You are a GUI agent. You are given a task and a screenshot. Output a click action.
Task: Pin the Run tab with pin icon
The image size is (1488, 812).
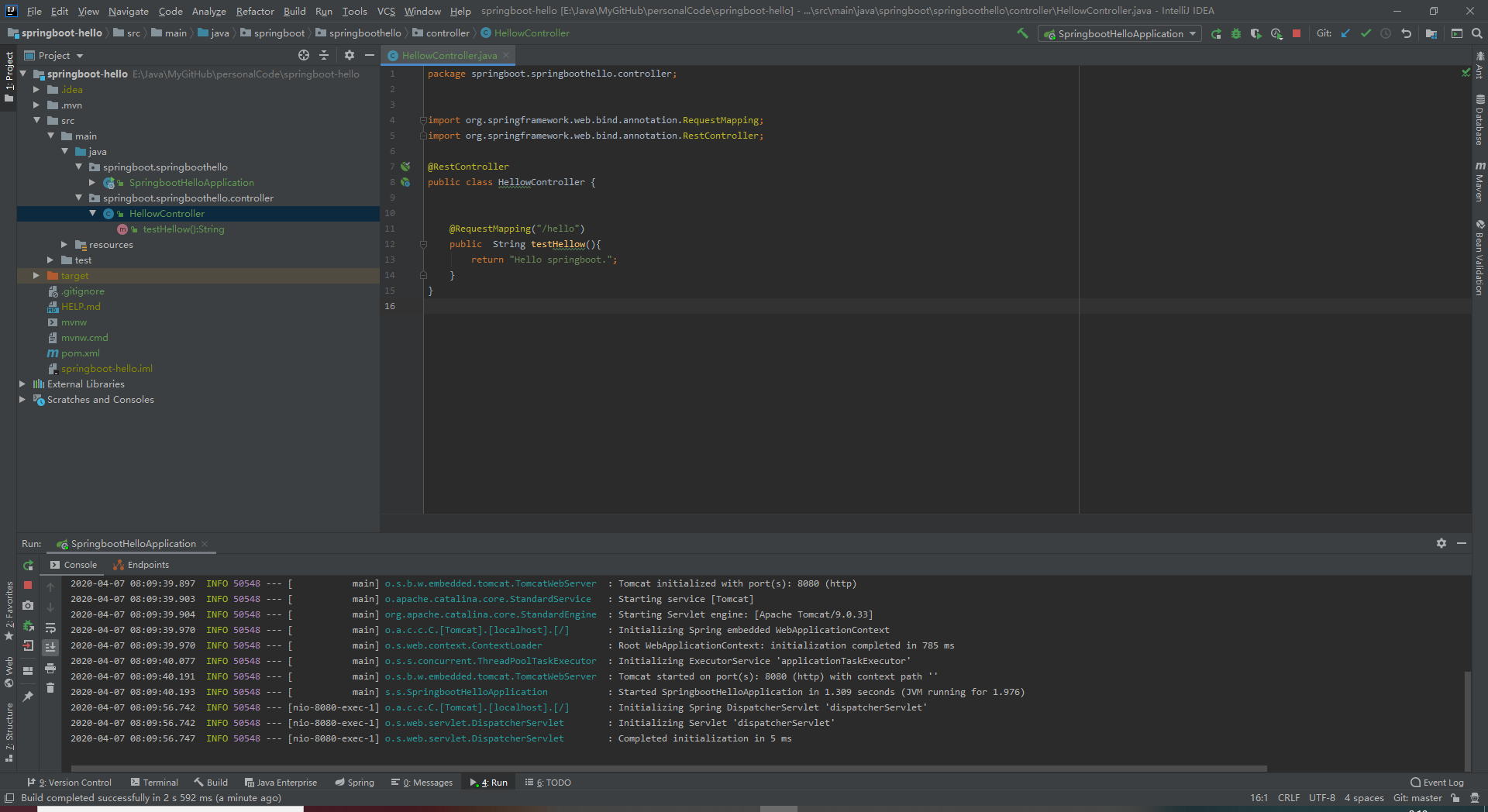(28, 697)
